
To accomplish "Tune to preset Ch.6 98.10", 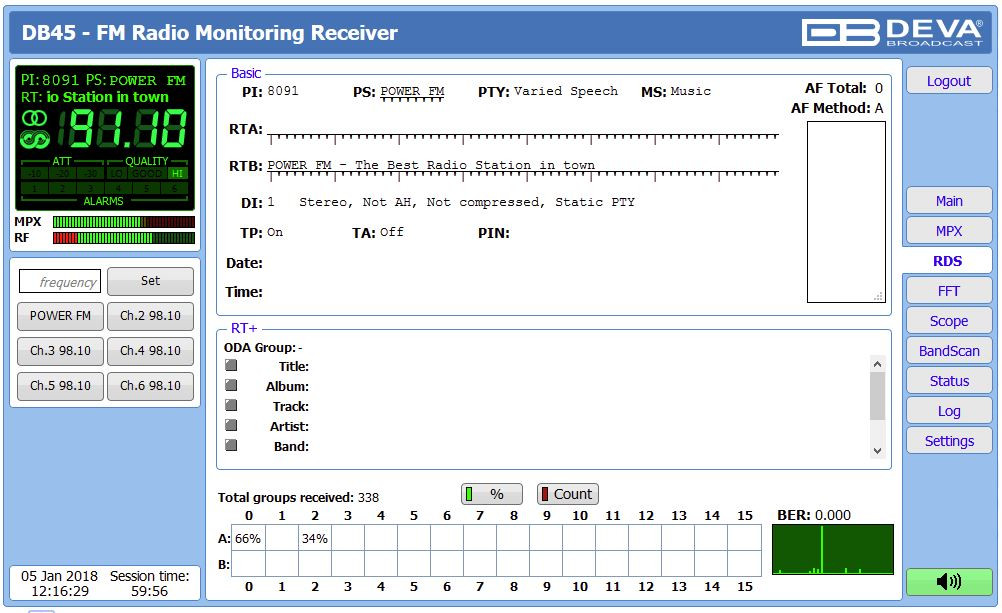I will tap(150, 386).
